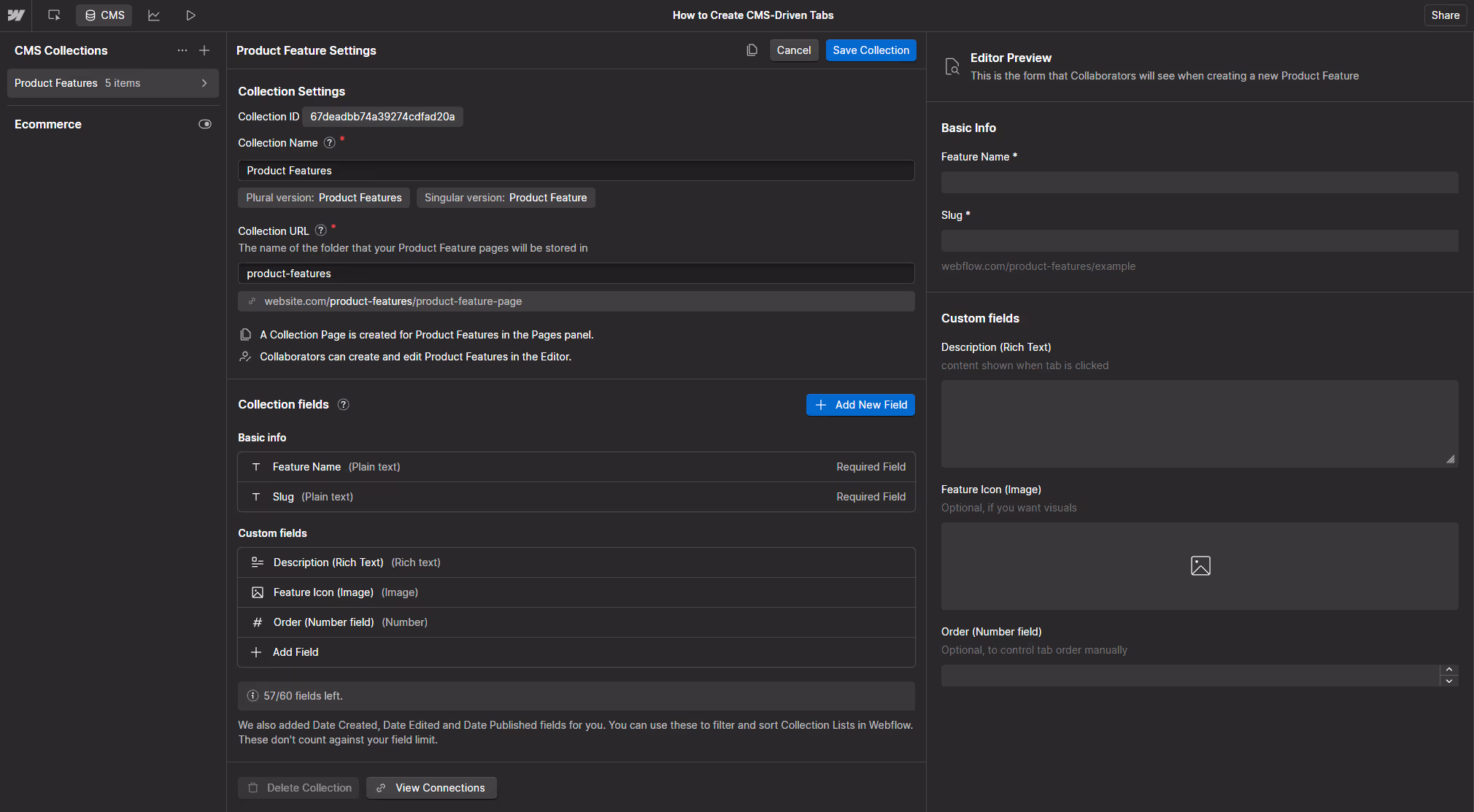Click the Editor Preview icon
Image resolution: width=1474 pixels, height=812 pixels.
[952, 66]
